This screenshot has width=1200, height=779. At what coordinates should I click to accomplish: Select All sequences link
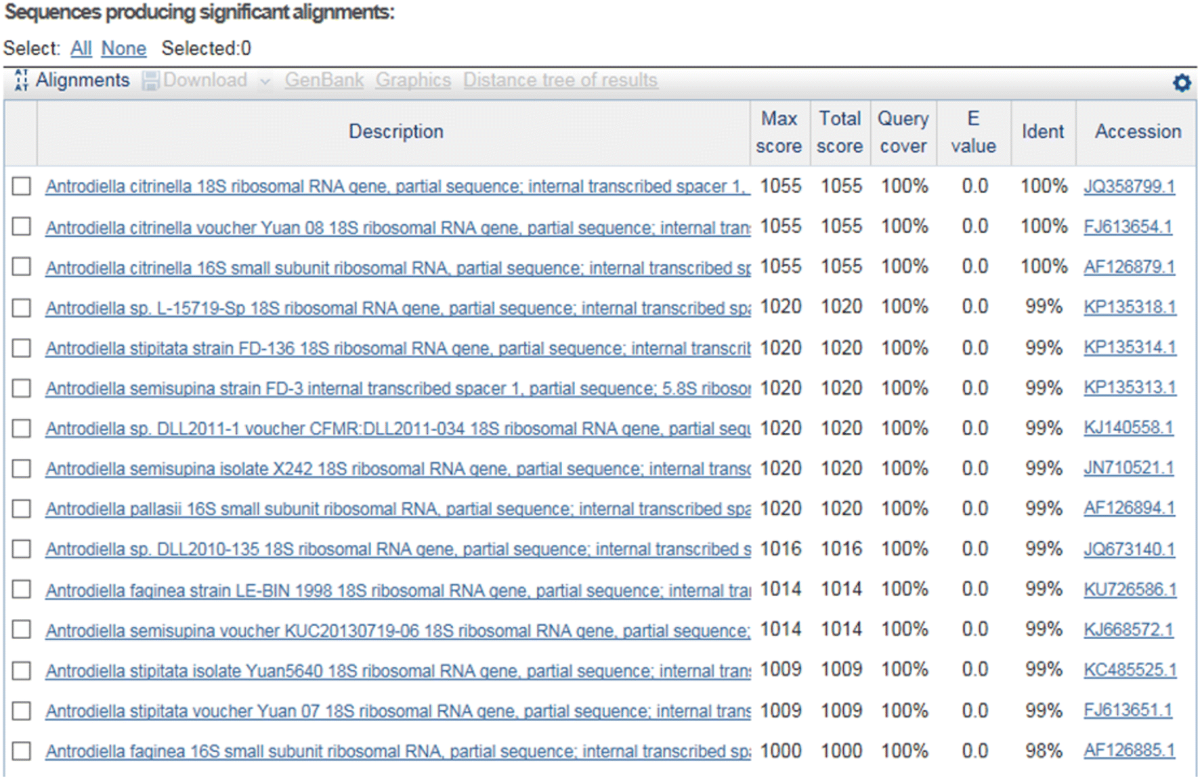pos(81,48)
